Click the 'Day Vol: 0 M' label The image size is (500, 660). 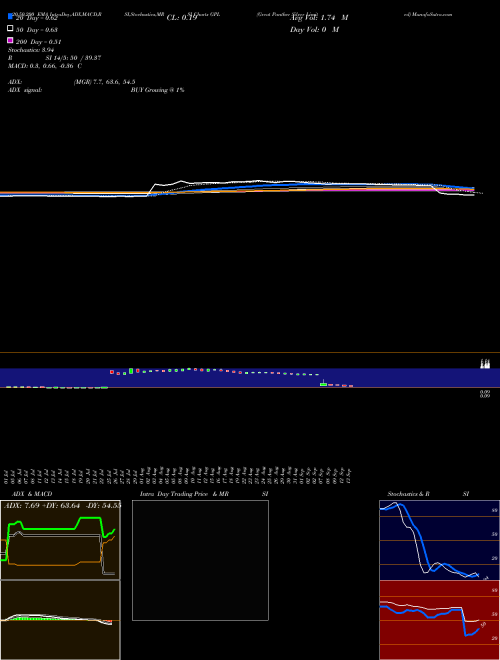pyautogui.click(x=314, y=29)
